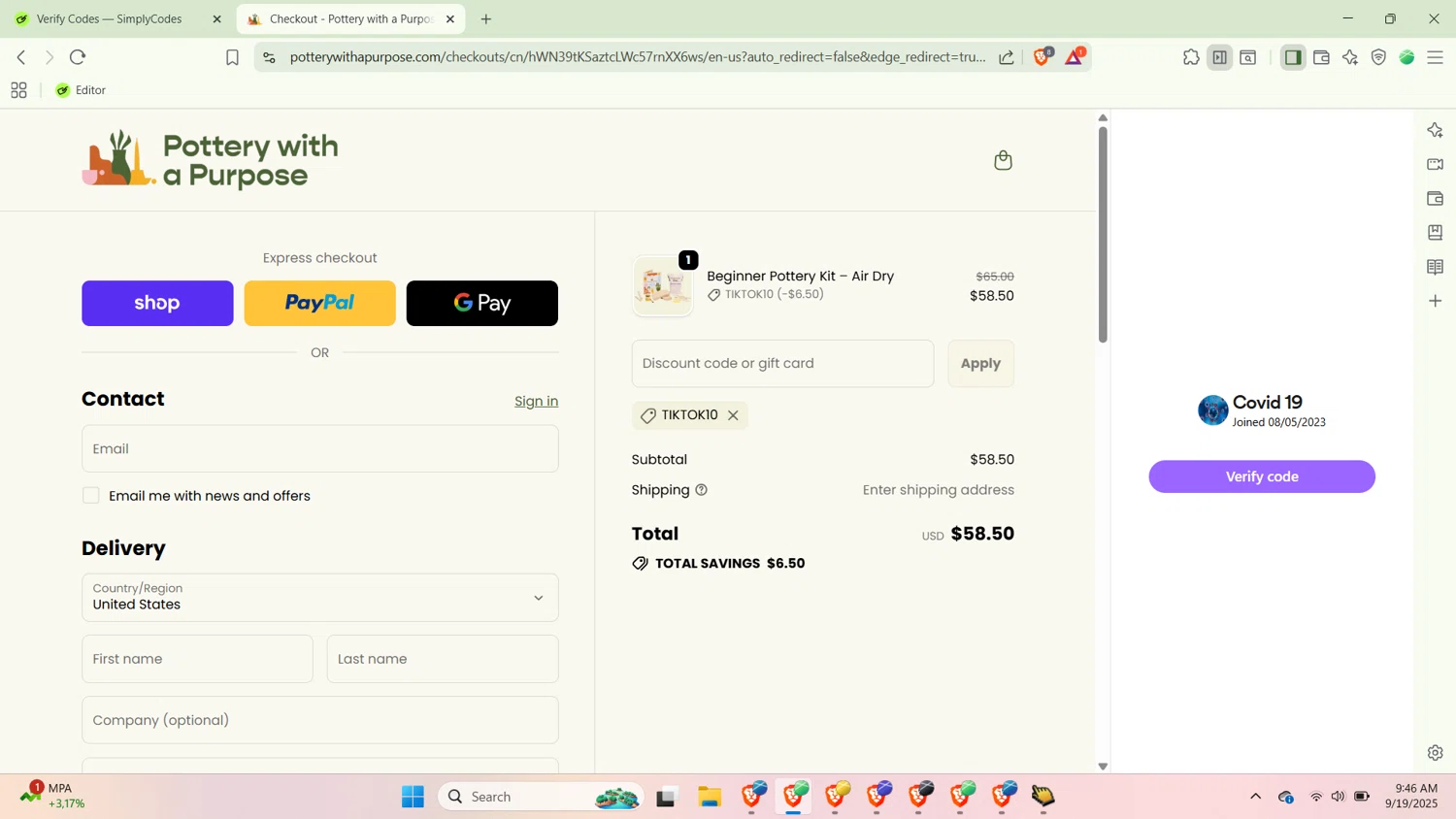Close the Verify Codes tab
This screenshot has width=1456, height=819.
[x=216, y=18]
